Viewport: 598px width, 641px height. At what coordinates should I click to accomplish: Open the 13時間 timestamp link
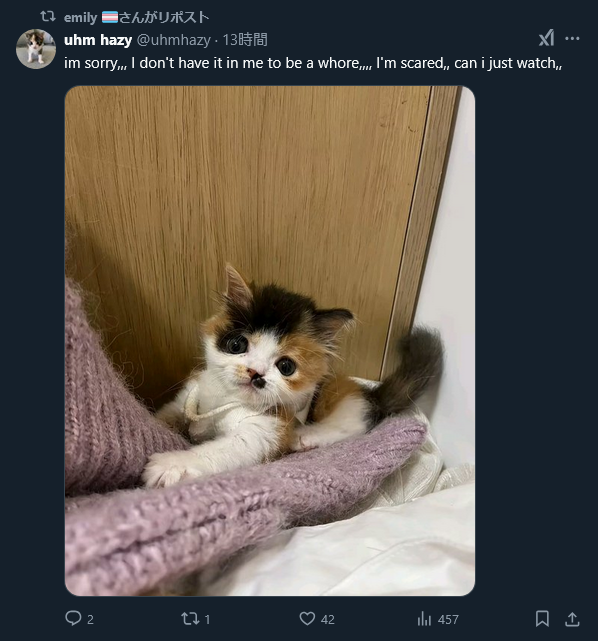click(x=245, y=40)
